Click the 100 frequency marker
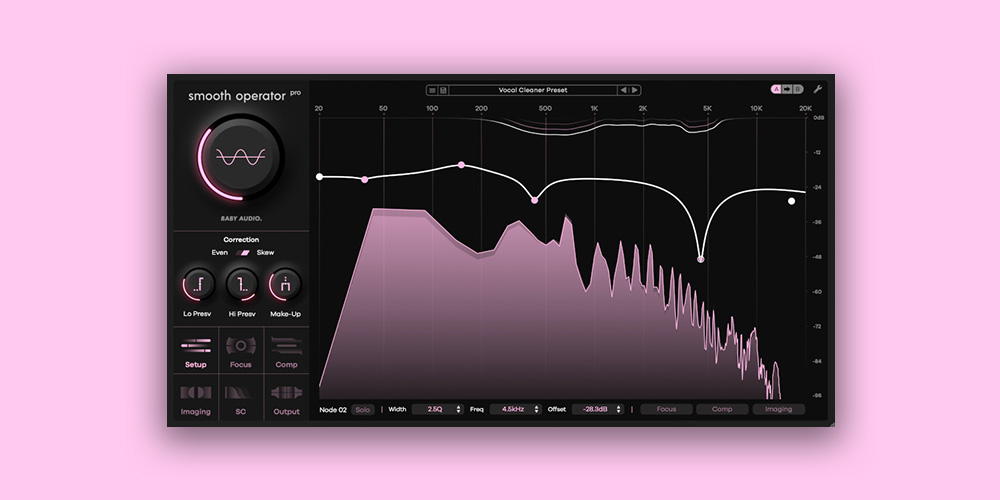 click(432, 108)
